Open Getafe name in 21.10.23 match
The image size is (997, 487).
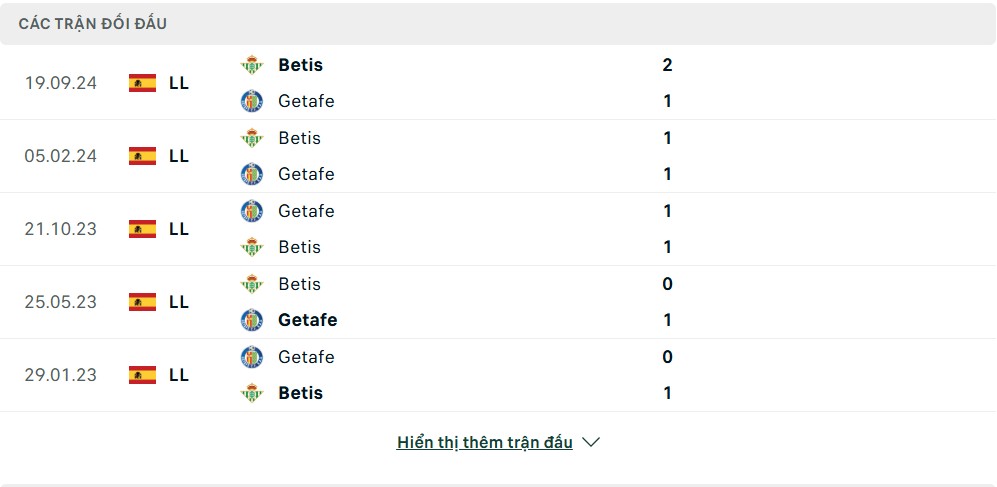point(306,211)
